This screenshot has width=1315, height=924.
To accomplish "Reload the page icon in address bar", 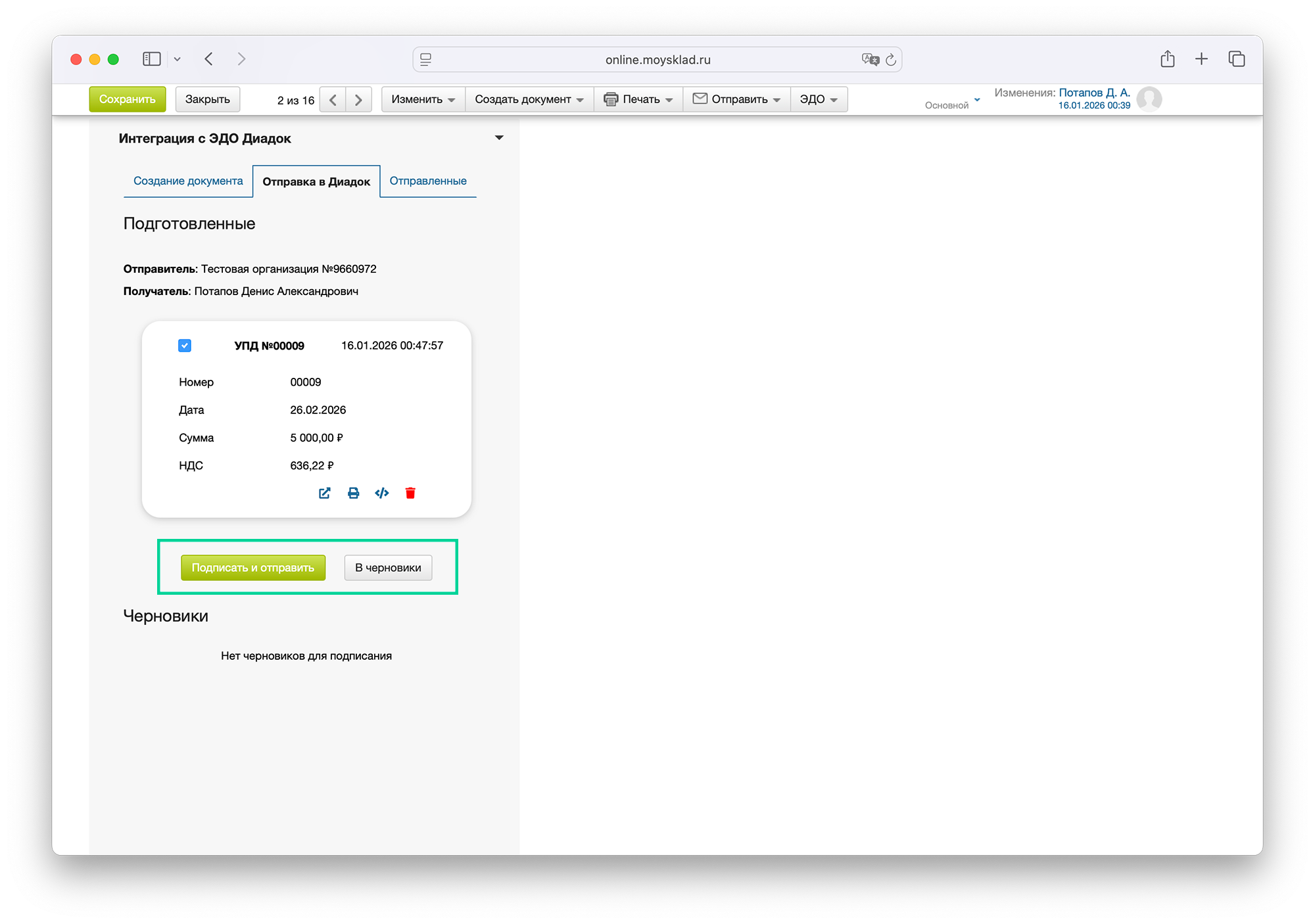I will tap(891, 60).
